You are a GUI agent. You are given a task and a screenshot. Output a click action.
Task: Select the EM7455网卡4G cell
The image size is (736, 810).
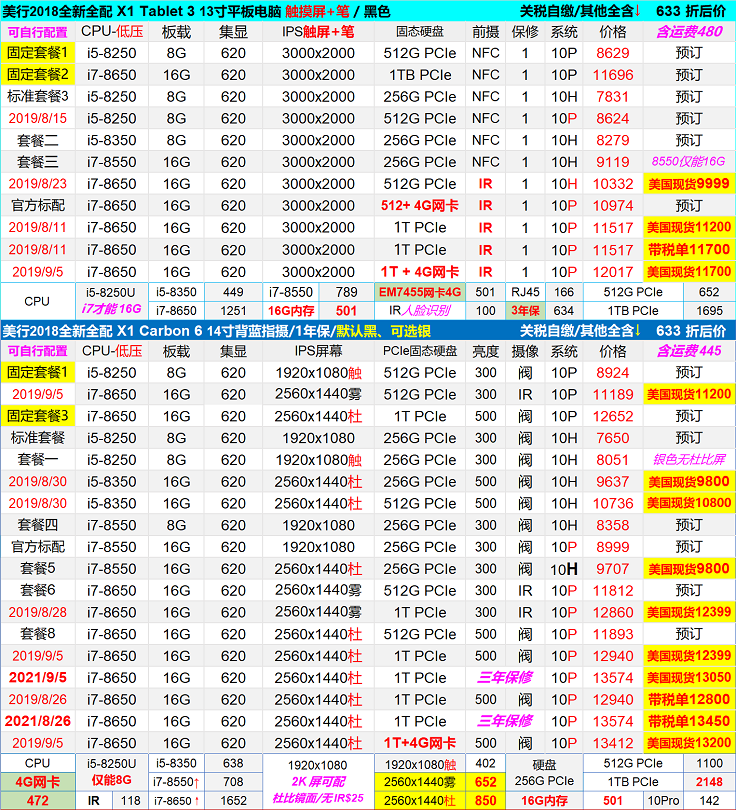click(420, 292)
